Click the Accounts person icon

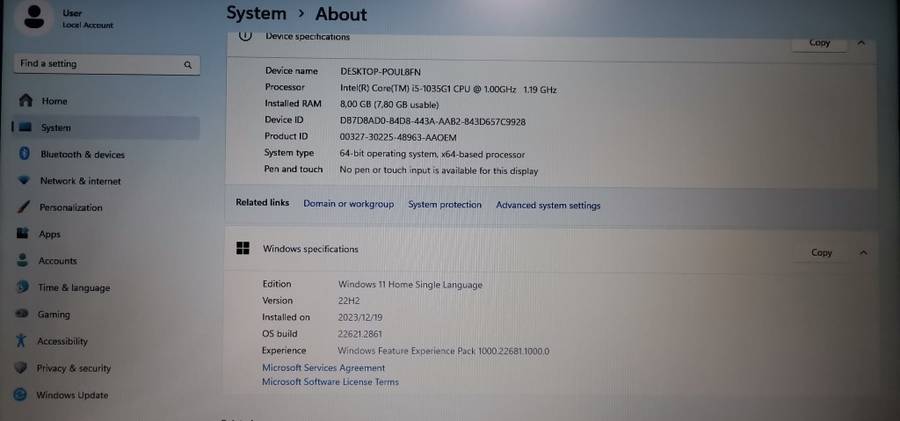(21, 261)
